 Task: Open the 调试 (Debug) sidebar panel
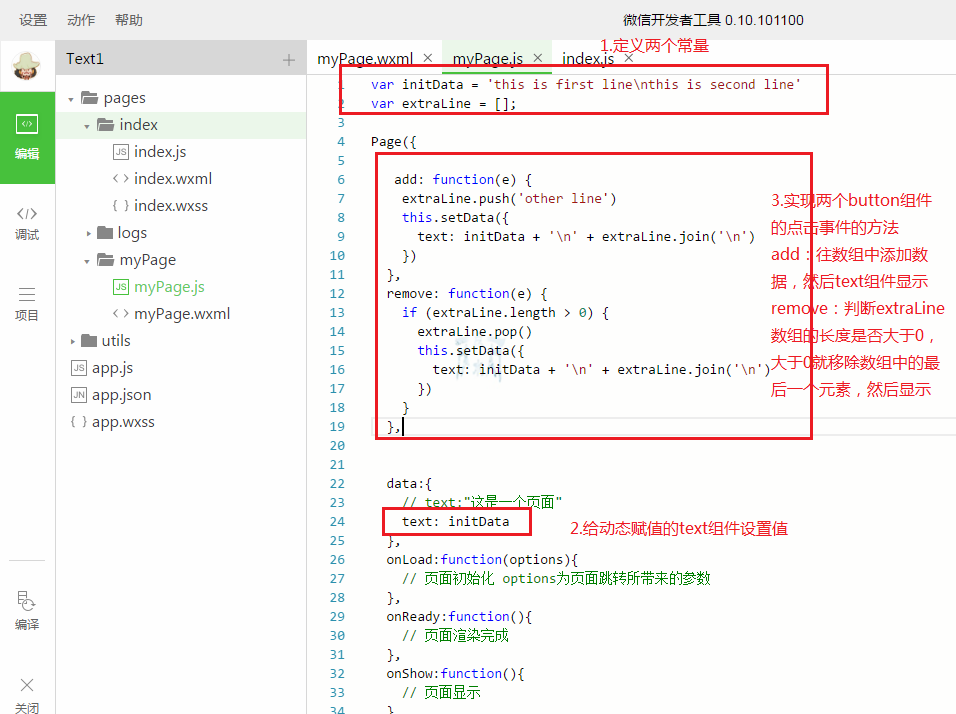click(x=27, y=222)
